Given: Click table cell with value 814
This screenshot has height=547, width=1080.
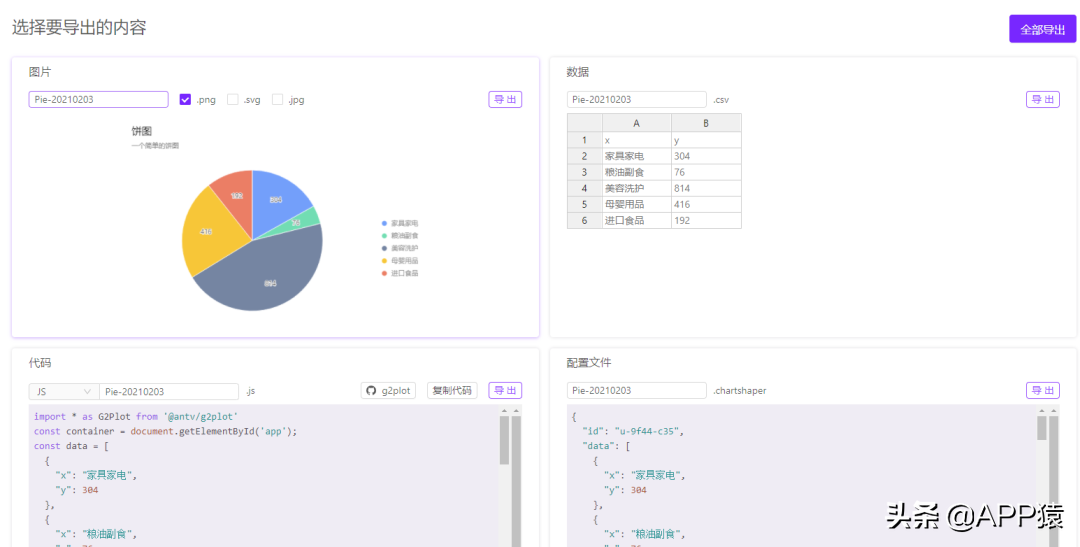Looking at the screenshot, I should 706,188.
